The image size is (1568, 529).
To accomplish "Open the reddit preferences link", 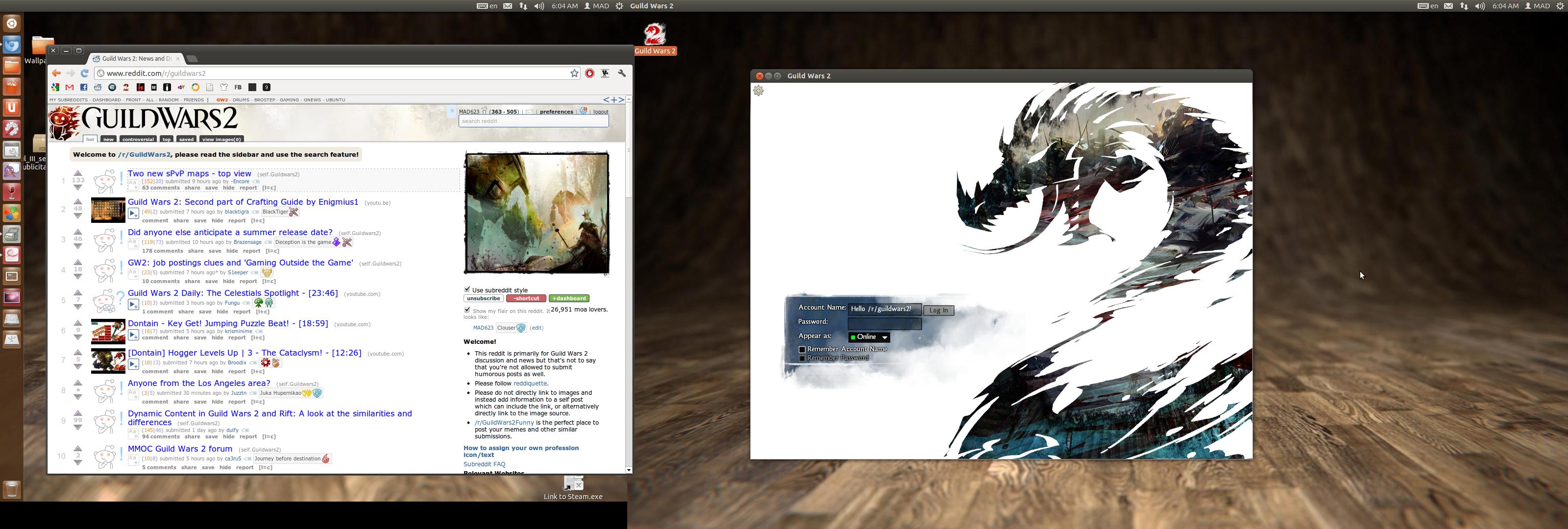I will [556, 112].
